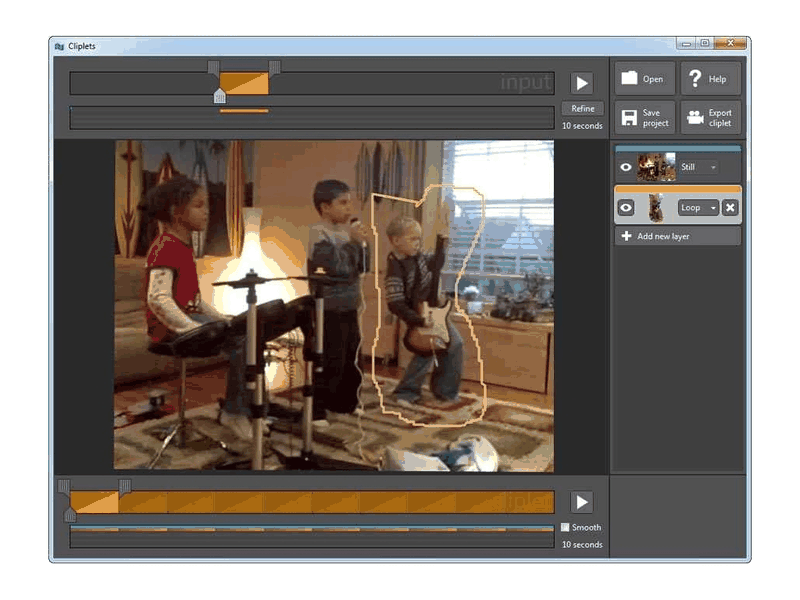Click the input timeline start handle
This screenshot has width=800, height=600.
214,67
